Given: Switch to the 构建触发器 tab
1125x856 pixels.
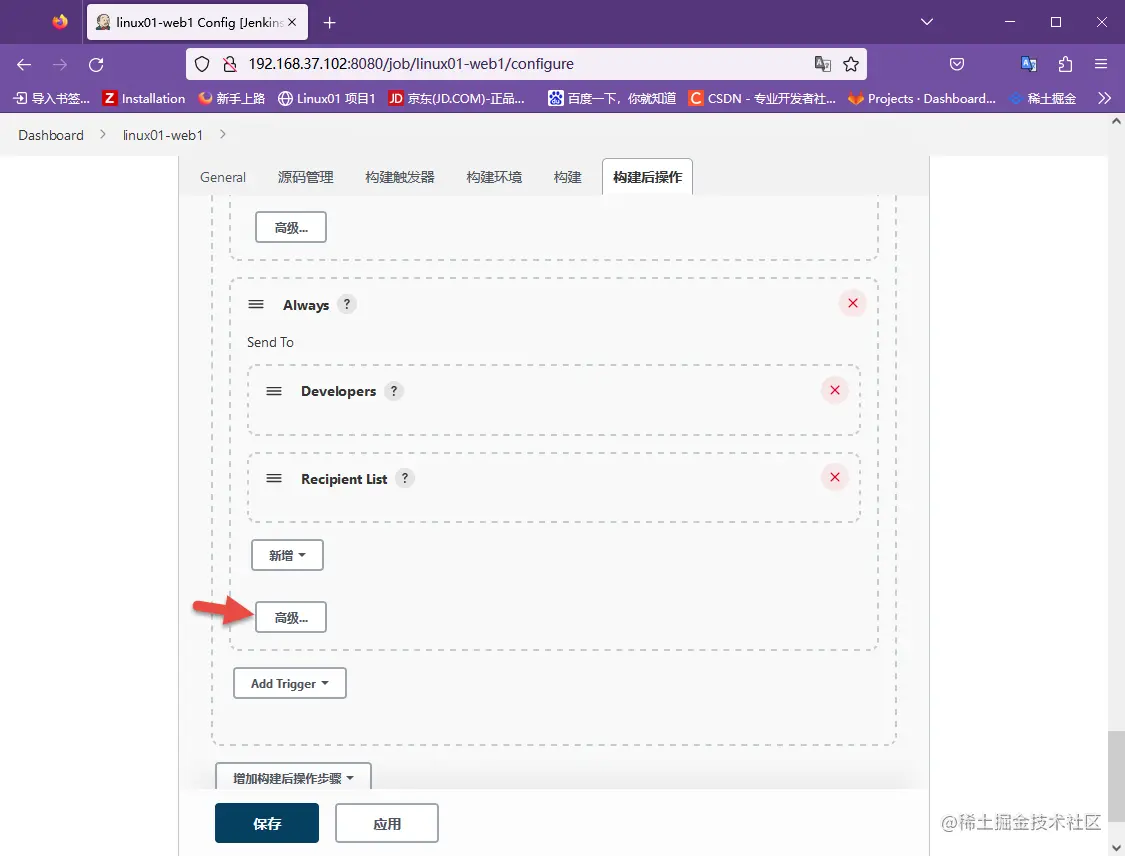Looking at the screenshot, I should point(400,177).
